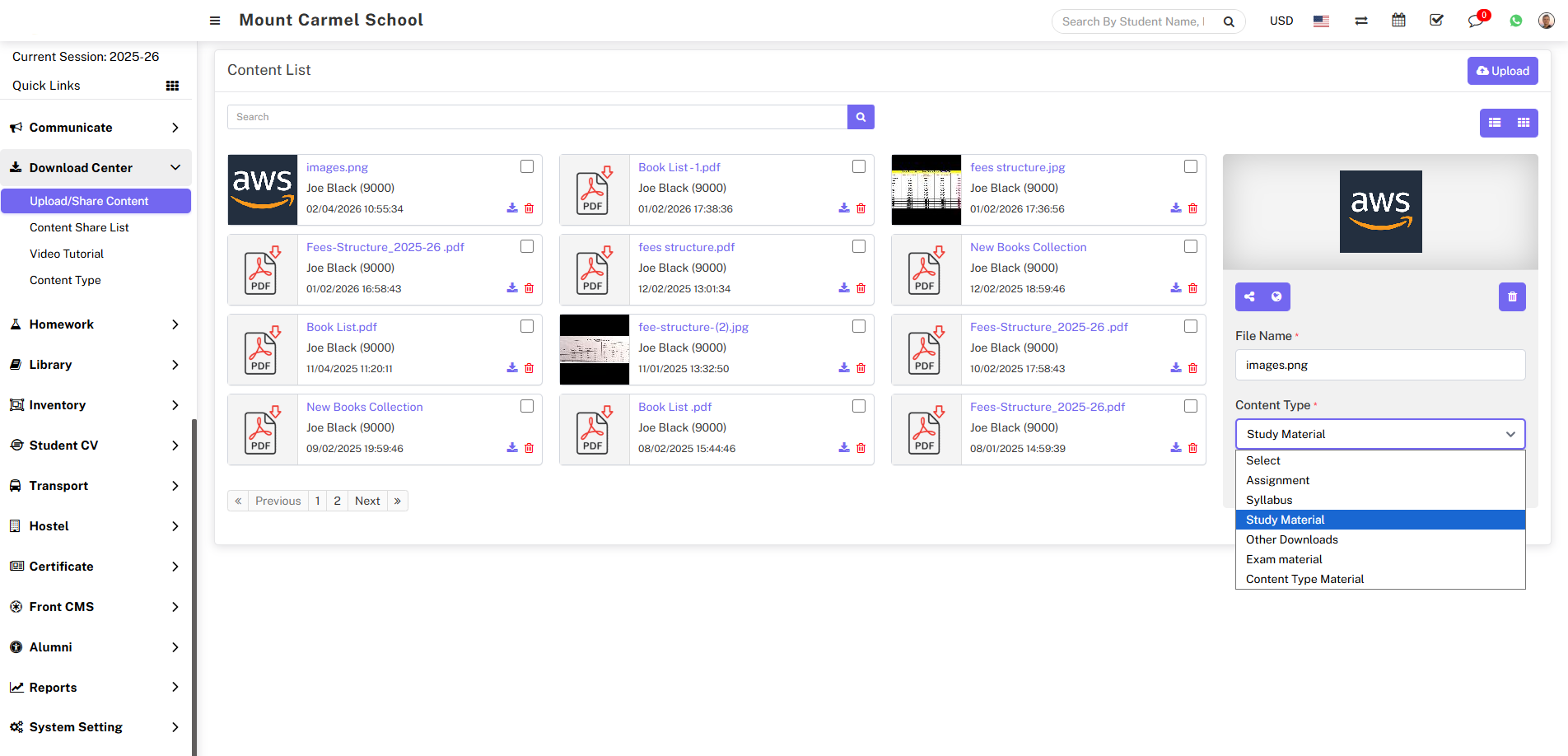Switch to list view layout icon
Image resolution: width=1568 pixels, height=756 pixels.
point(1495,123)
